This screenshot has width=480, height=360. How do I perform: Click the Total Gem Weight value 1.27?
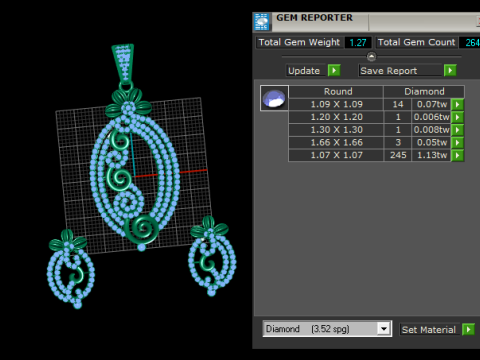coord(358,43)
